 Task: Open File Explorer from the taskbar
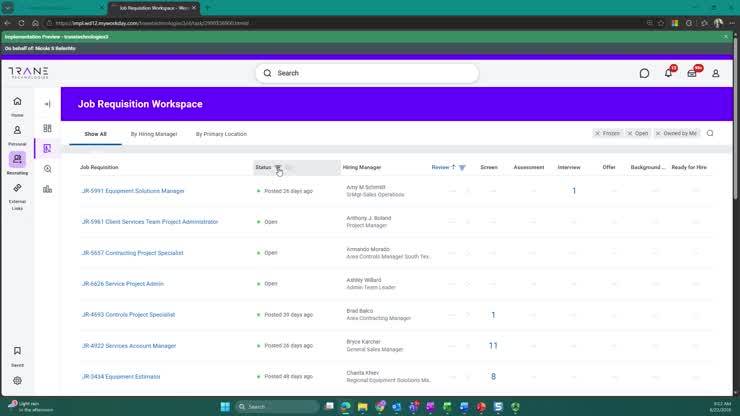pos(362,407)
